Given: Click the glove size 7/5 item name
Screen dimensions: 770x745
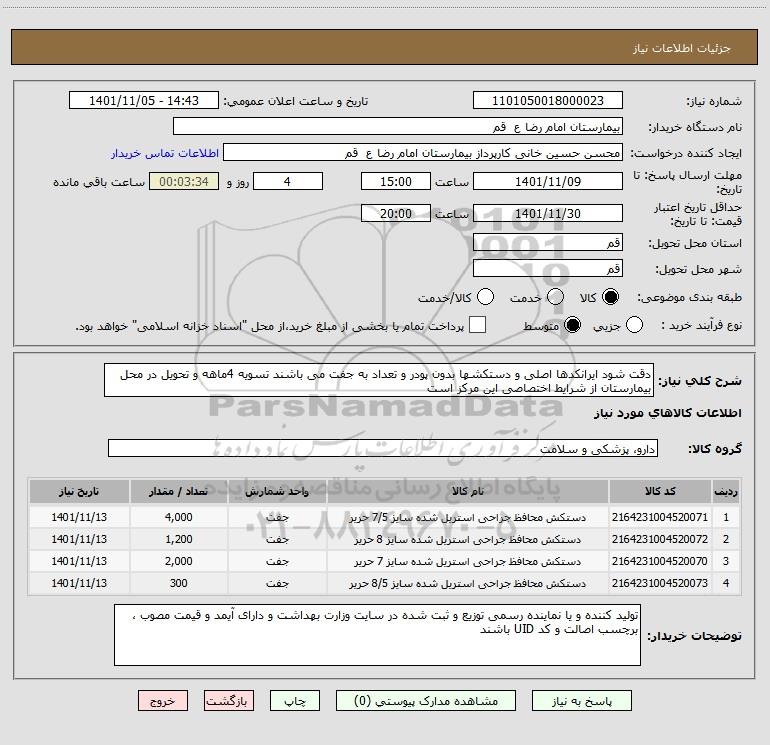Looking at the screenshot, I should [468, 518].
